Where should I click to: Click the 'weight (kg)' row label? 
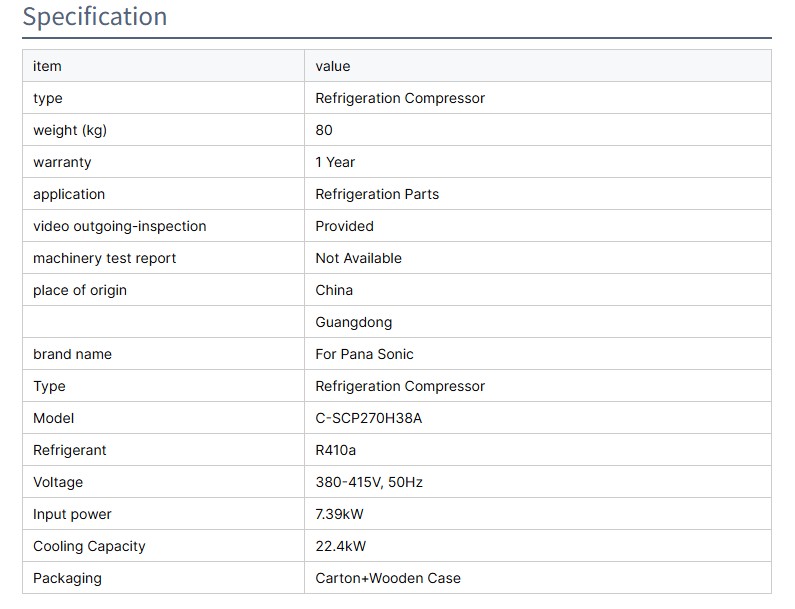click(70, 130)
